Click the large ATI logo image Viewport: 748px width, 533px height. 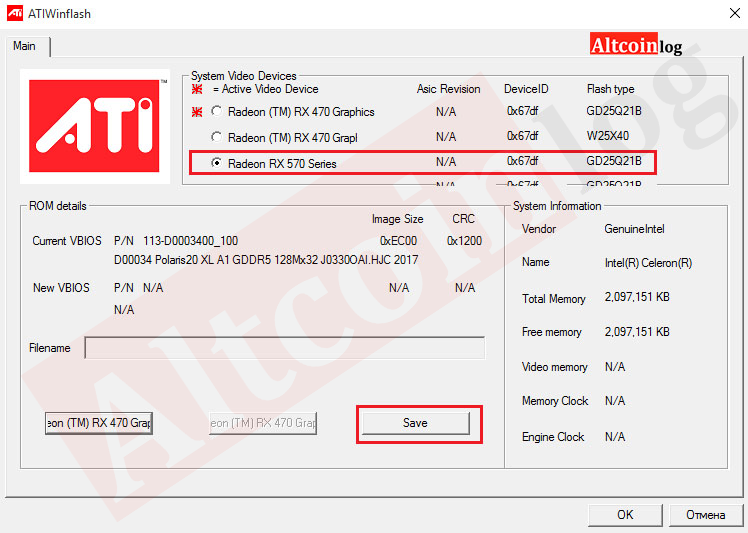94,126
